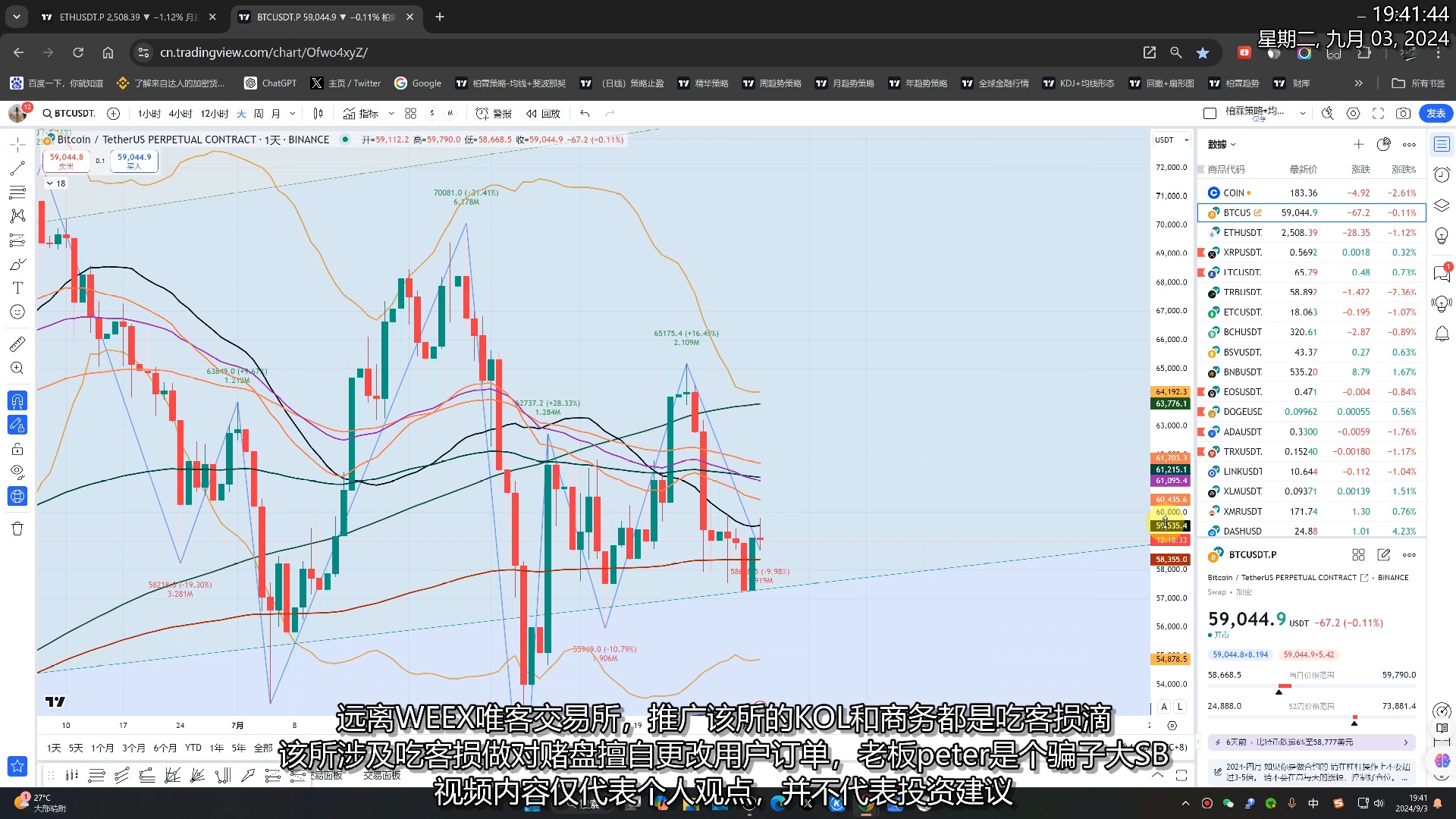Open the USDT currency dropdown
The image size is (1456, 819).
pos(1172,140)
